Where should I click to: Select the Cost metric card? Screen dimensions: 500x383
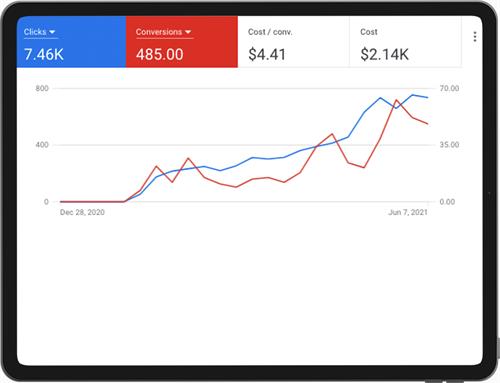pyautogui.click(x=405, y=42)
